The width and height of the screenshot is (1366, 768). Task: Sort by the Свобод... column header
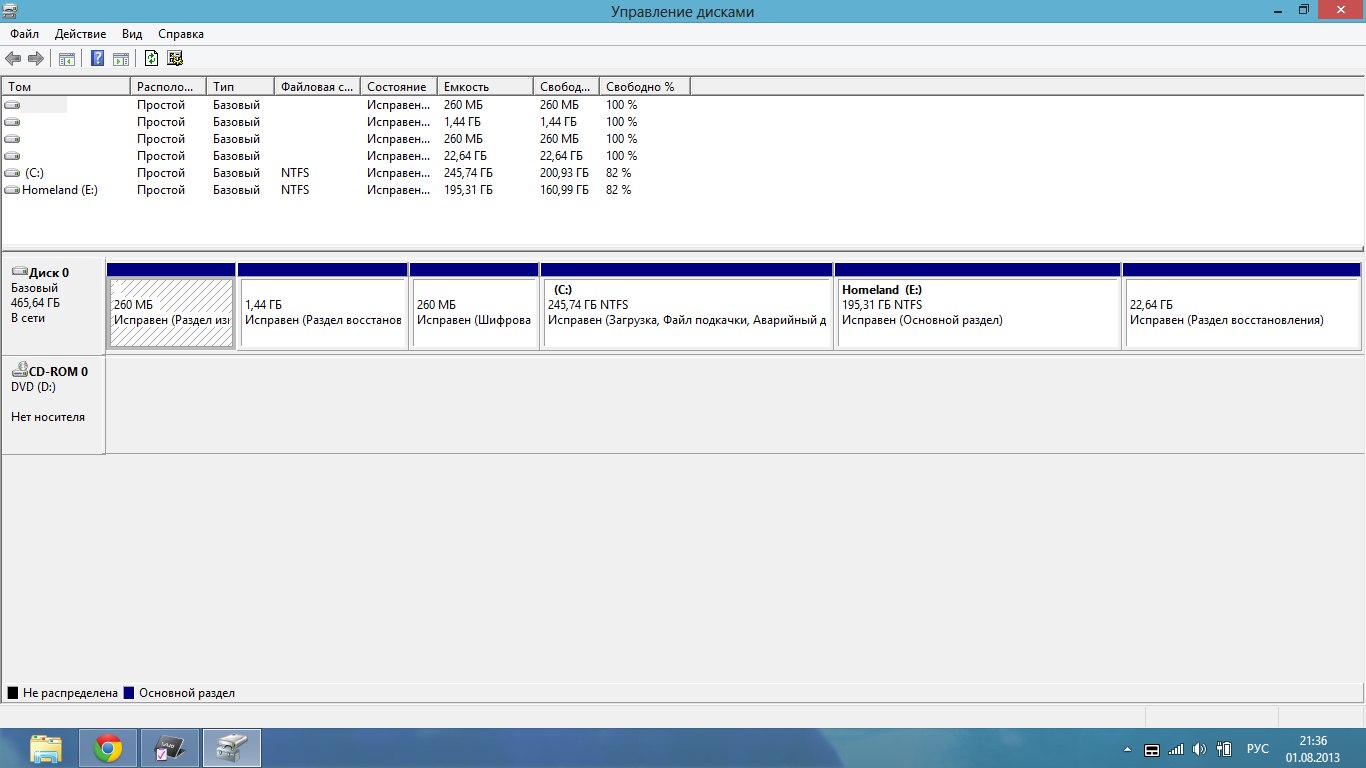point(566,87)
